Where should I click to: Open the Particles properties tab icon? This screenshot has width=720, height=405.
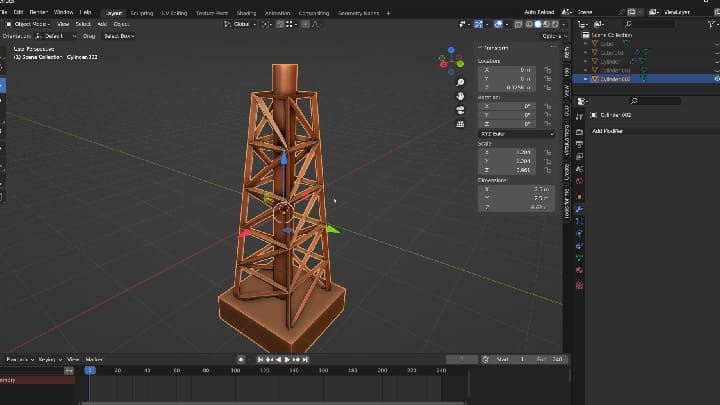(x=579, y=221)
